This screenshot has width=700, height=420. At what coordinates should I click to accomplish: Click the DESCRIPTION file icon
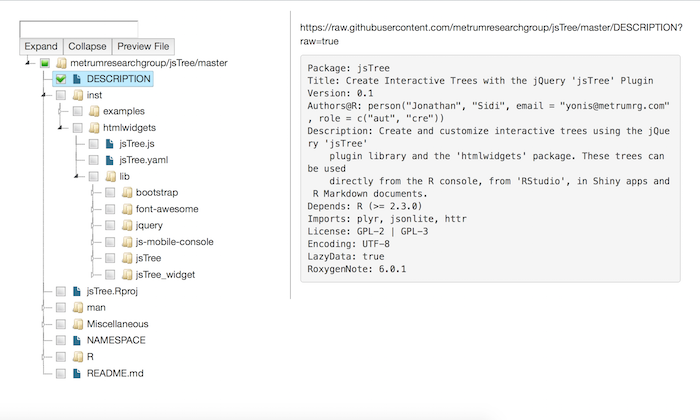[x=77, y=79]
